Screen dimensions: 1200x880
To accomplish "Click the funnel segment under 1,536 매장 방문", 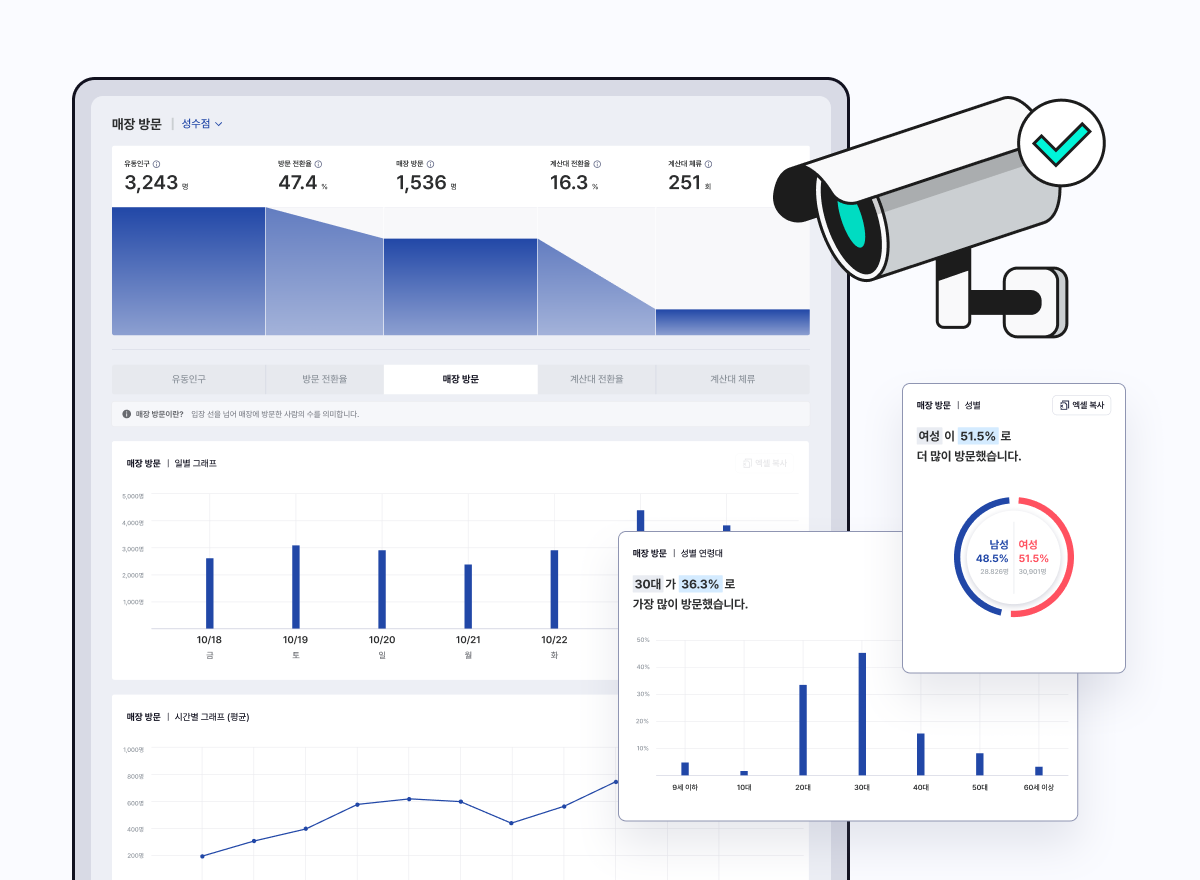I will (461, 287).
